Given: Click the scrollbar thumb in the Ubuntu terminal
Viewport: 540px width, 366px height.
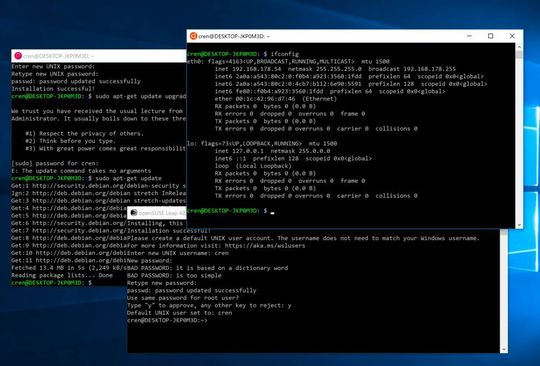Looking at the screenshot, I should [x=519, y=54].
